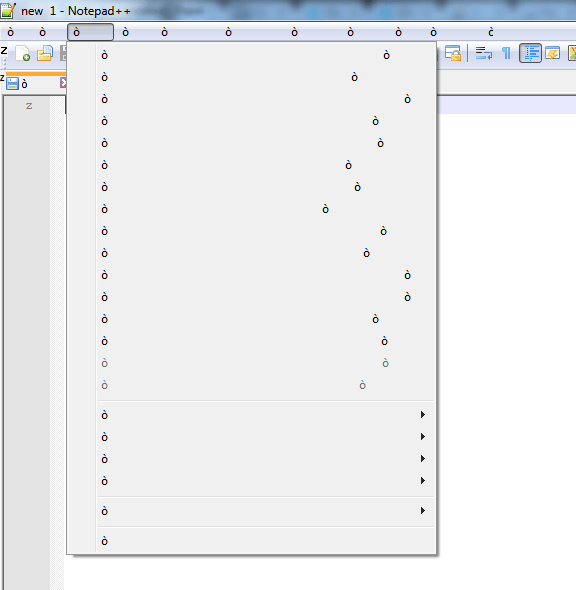This screenshot has width=576, height=590.
Task: Click the Open file folder icon
Action: pyautogui.click(x=45, y=53)
